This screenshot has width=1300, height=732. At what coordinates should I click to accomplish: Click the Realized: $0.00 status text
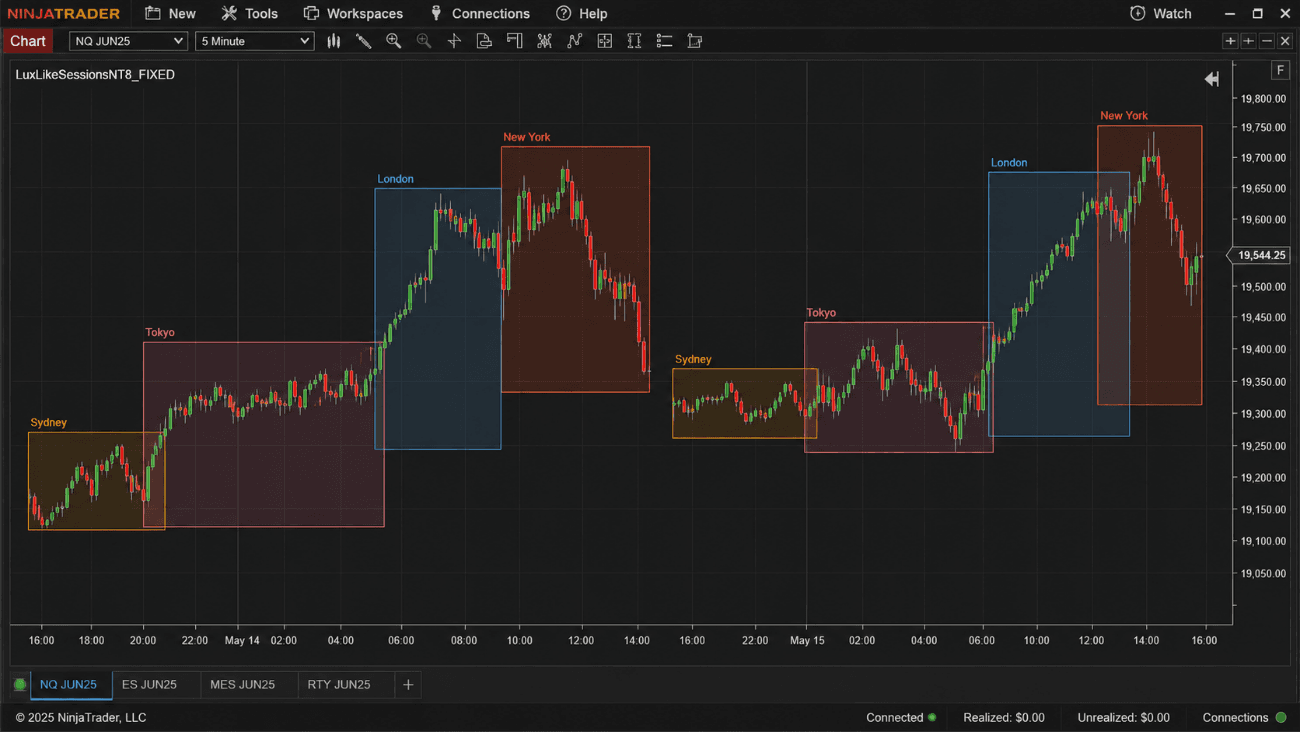click(1004, 717)
